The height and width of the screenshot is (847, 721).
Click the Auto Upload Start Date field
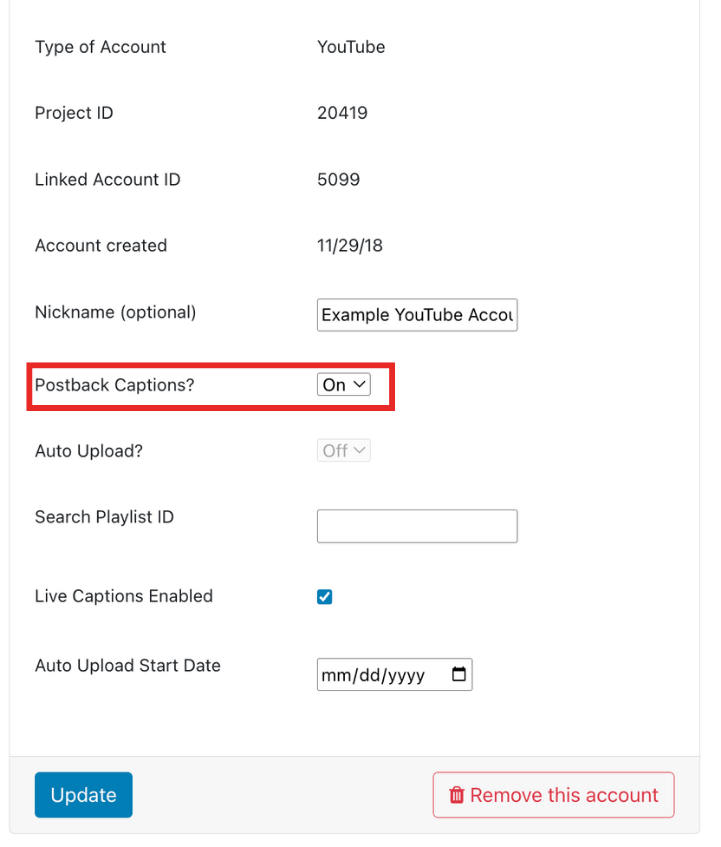[x=395, y=675]
